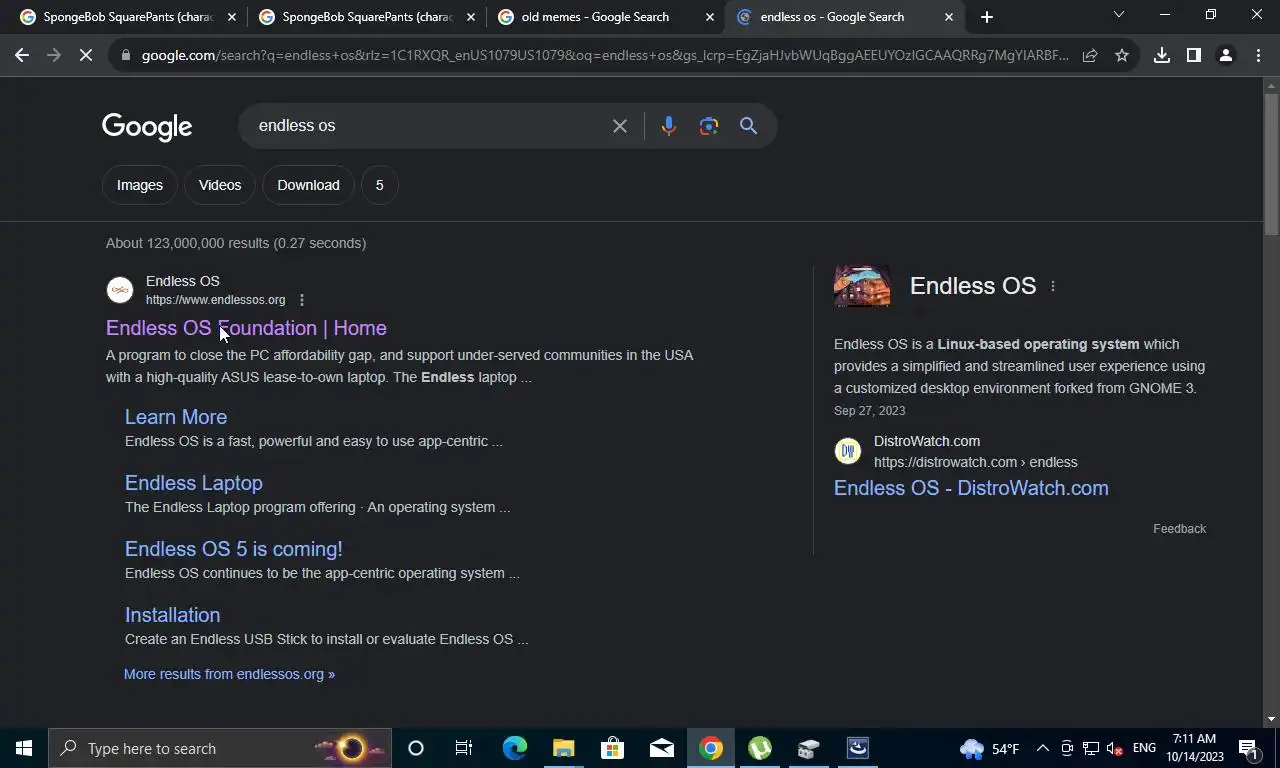
Task: Open Task View on the taskbar
Action: pyautogui.click(x=464, y=748)
